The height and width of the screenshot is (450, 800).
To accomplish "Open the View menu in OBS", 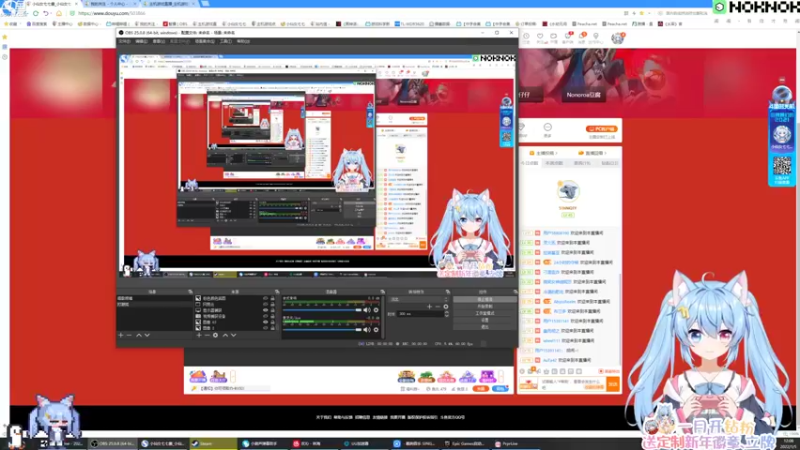I will tap(158, 41).
